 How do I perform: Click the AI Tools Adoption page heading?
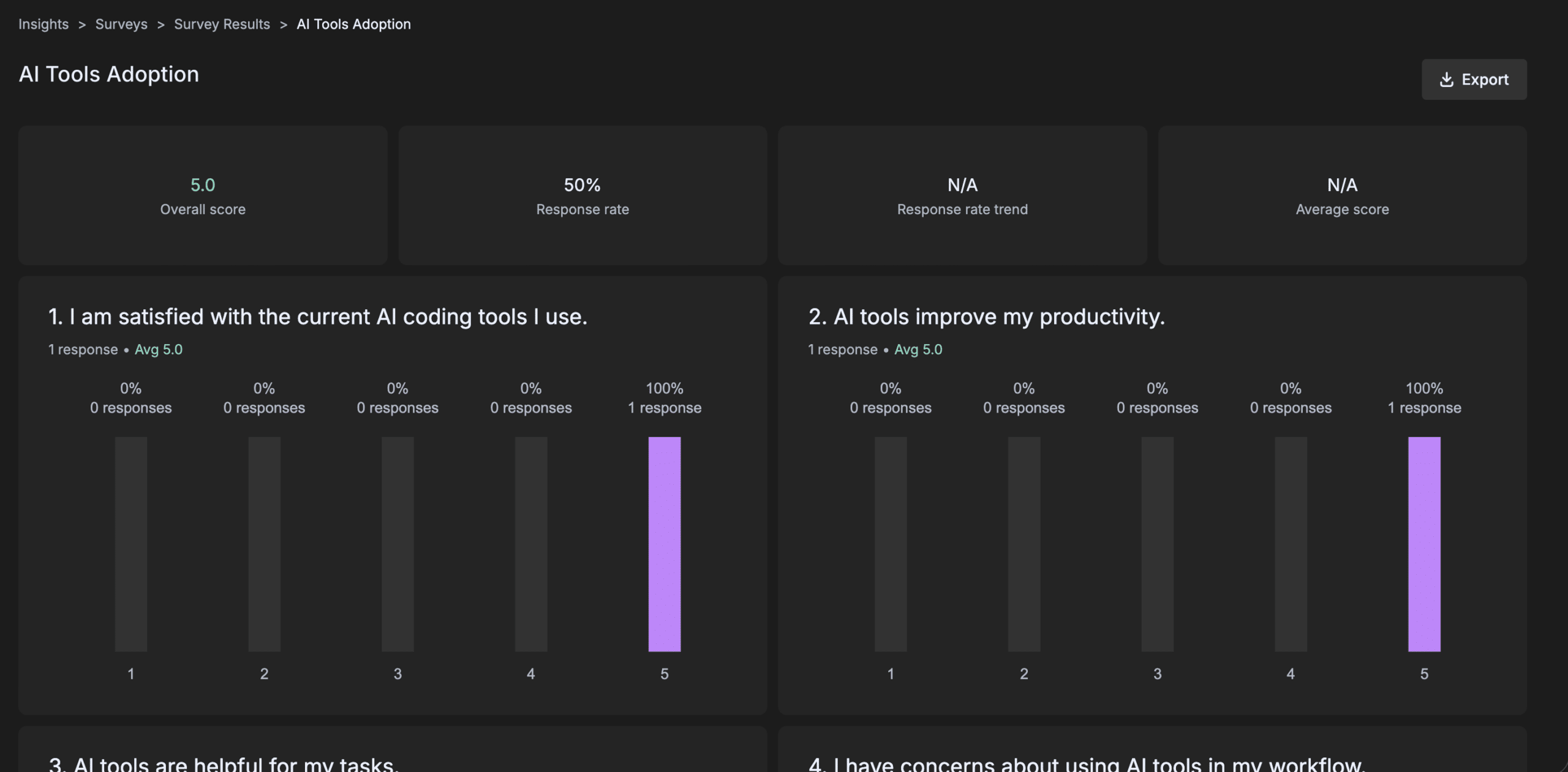click(108, 74)
